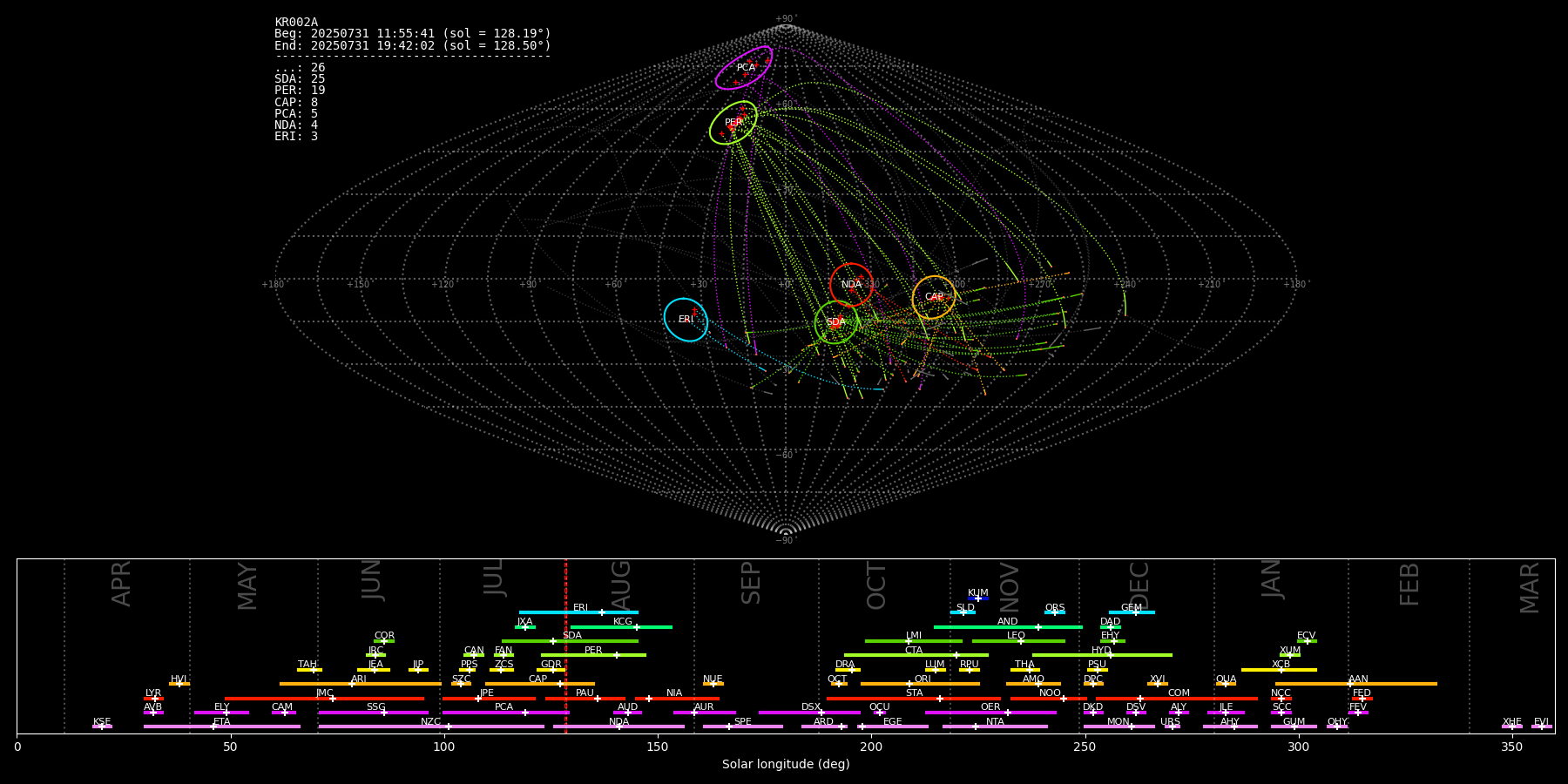Click the station name KR002A
The height and width of the screenshot is (784, 1568).
pos(296,23)
